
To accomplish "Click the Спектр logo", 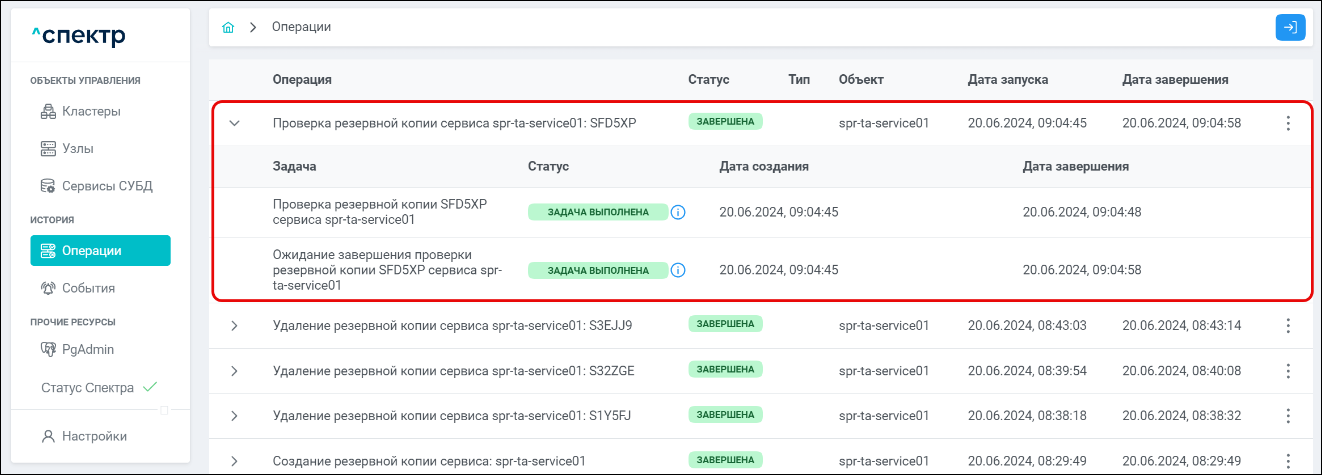I will pos(78,37).
